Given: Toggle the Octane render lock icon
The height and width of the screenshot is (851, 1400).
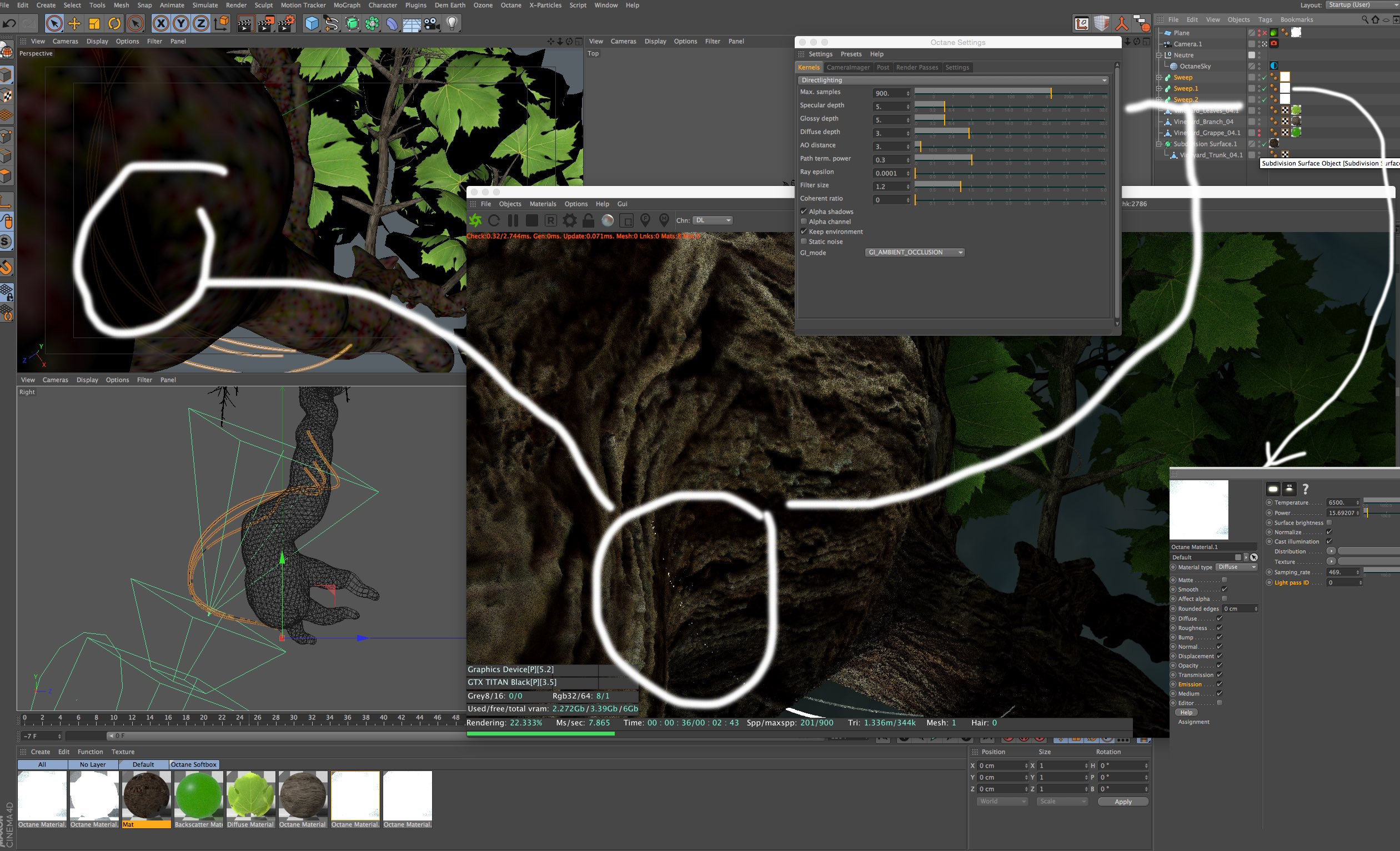Looking at the screenshot, I should click(588, 220).
